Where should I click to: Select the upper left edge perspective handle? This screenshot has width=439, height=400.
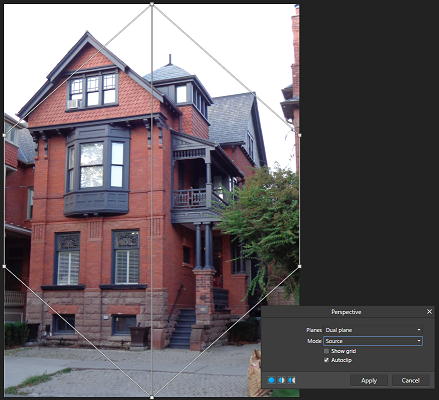pos(4,135)
